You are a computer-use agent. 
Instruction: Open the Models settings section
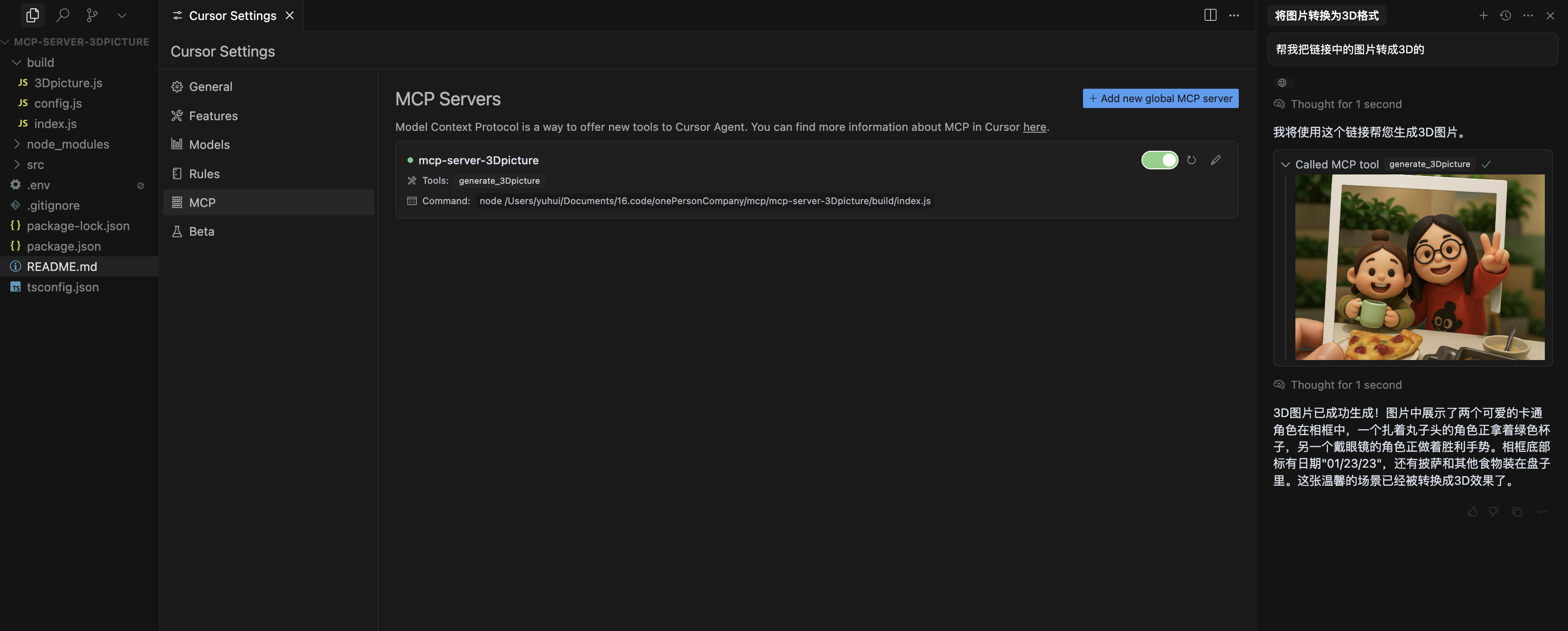(x=209, y=144)
